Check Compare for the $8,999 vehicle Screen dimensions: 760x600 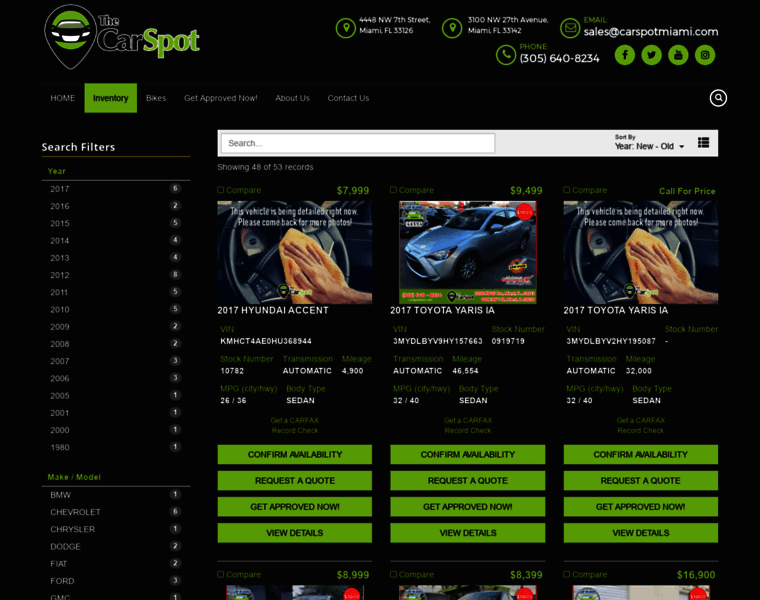221,574
